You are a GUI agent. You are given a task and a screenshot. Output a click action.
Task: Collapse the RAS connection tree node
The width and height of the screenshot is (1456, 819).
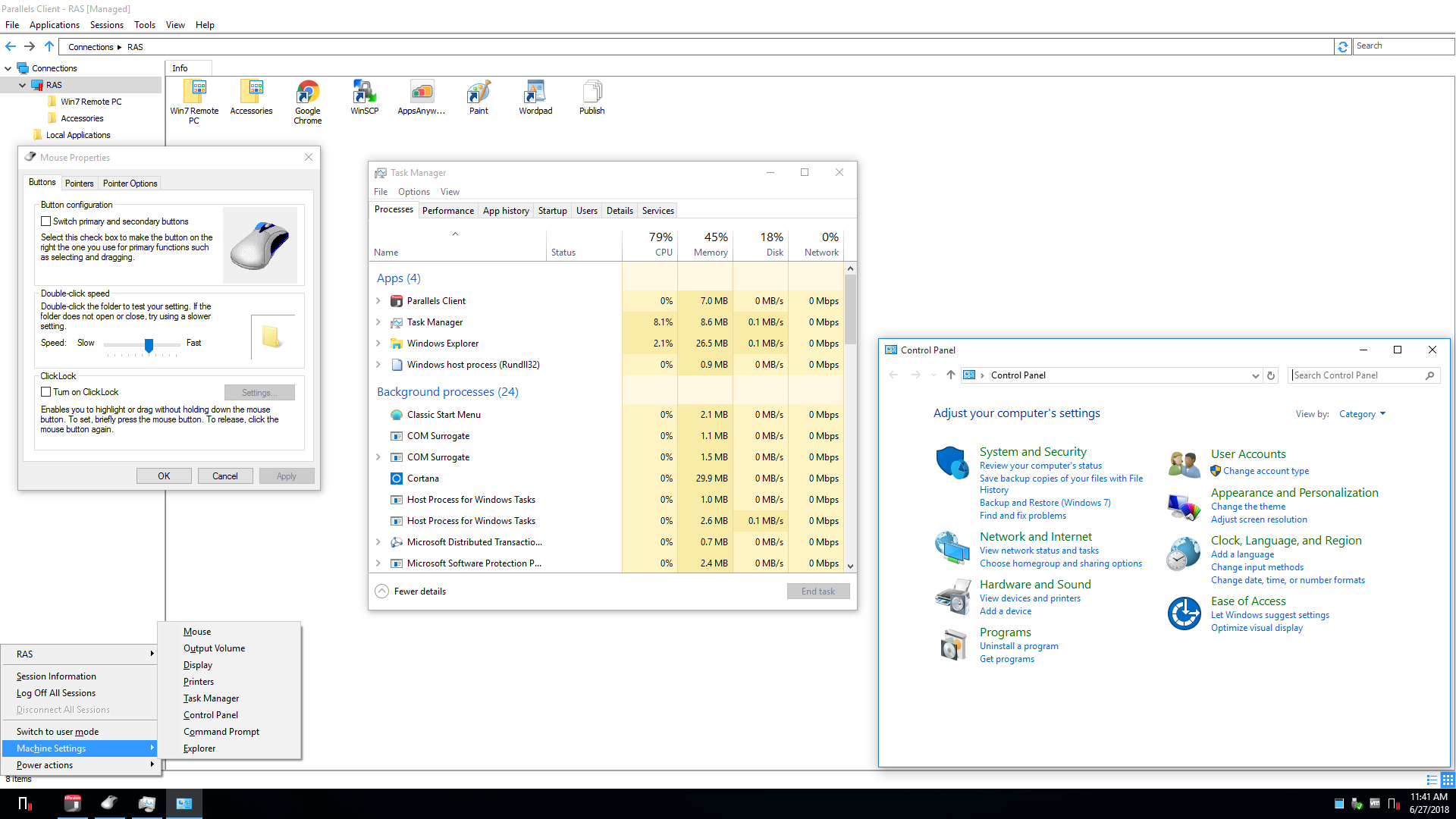23,86
